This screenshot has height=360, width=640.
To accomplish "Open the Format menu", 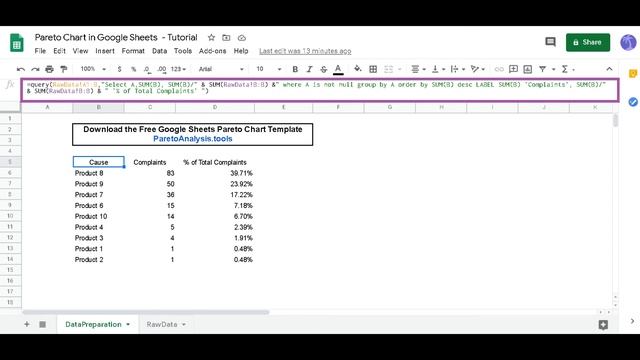I will click(x=133, y=51).
